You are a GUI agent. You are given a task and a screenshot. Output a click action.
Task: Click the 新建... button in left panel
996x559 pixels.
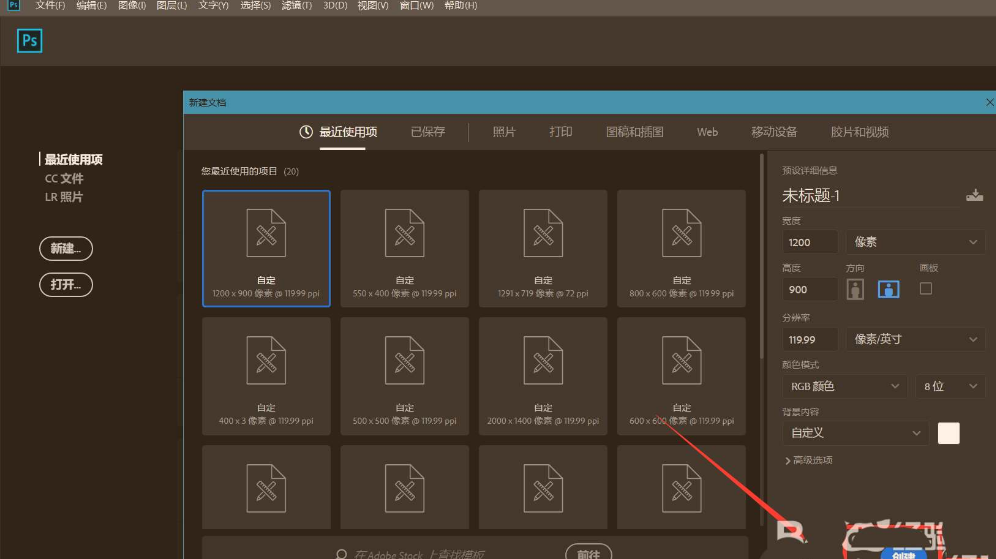pyautogui.click(x=65, y=248)
